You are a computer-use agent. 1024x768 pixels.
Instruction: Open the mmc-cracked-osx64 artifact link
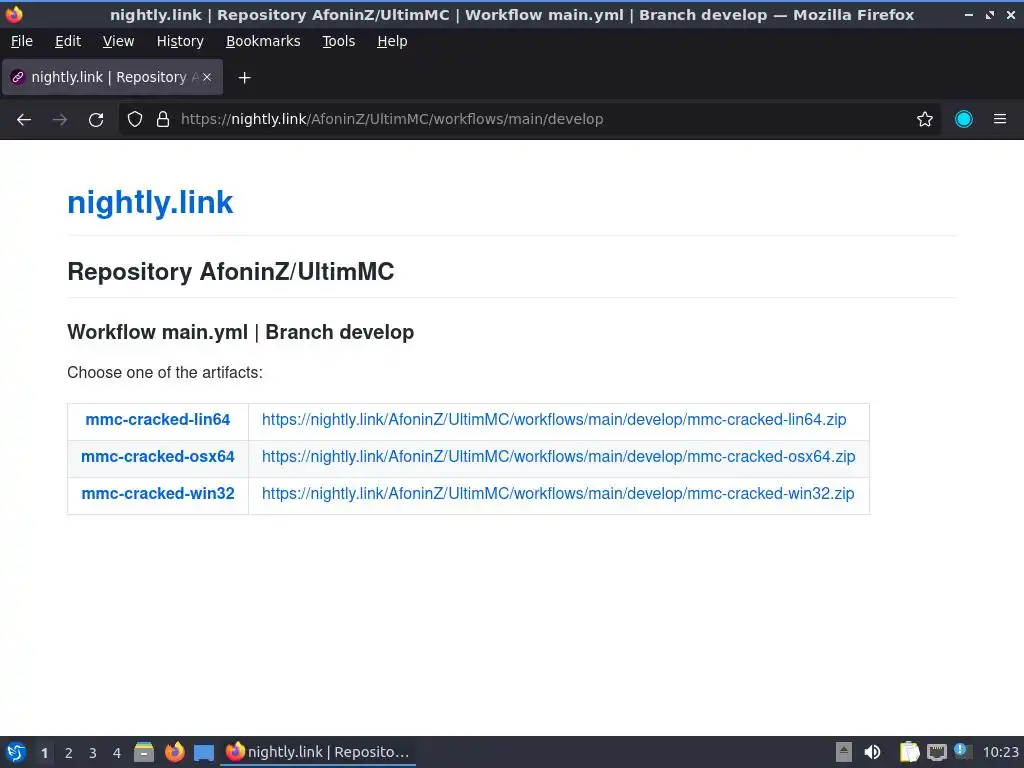point(157,456)
